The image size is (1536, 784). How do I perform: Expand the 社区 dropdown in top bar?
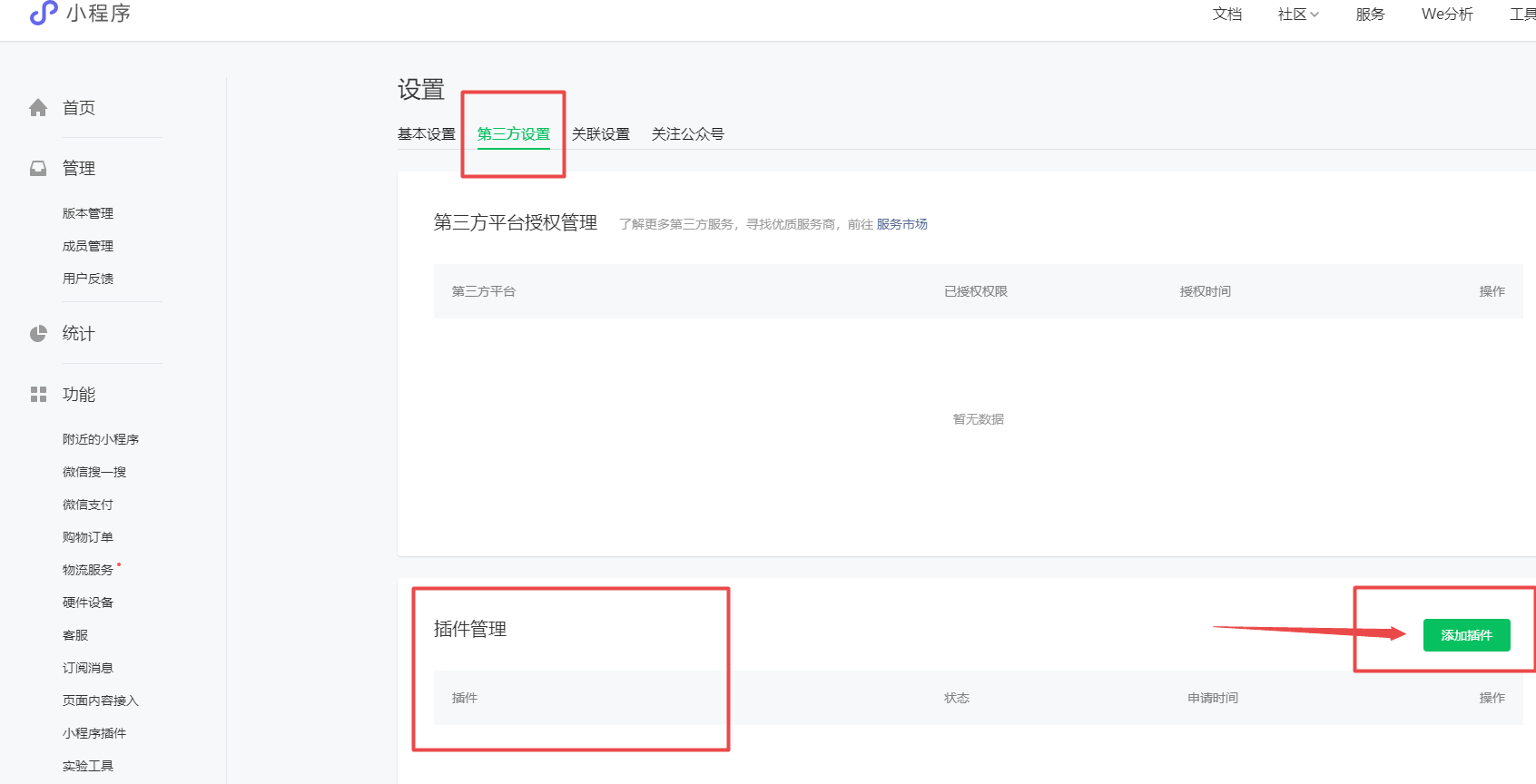pyautogui.click(x=1298, y=15)
